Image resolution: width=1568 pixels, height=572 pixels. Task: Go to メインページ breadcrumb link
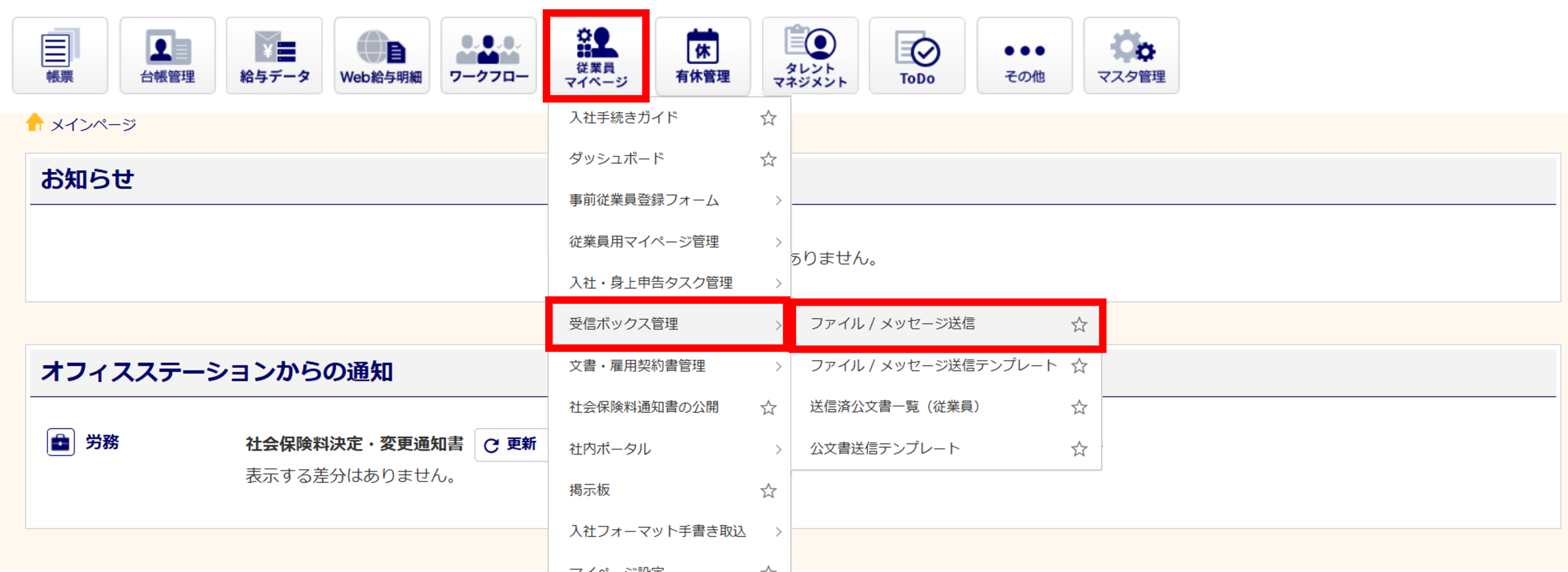(x=92, y=125)
